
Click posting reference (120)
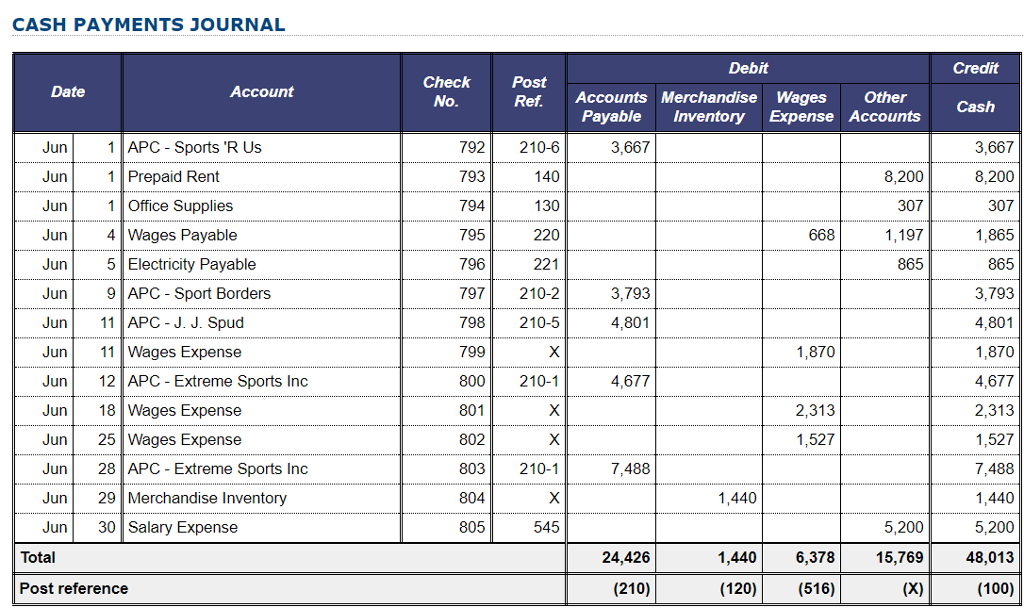(738, 589)
